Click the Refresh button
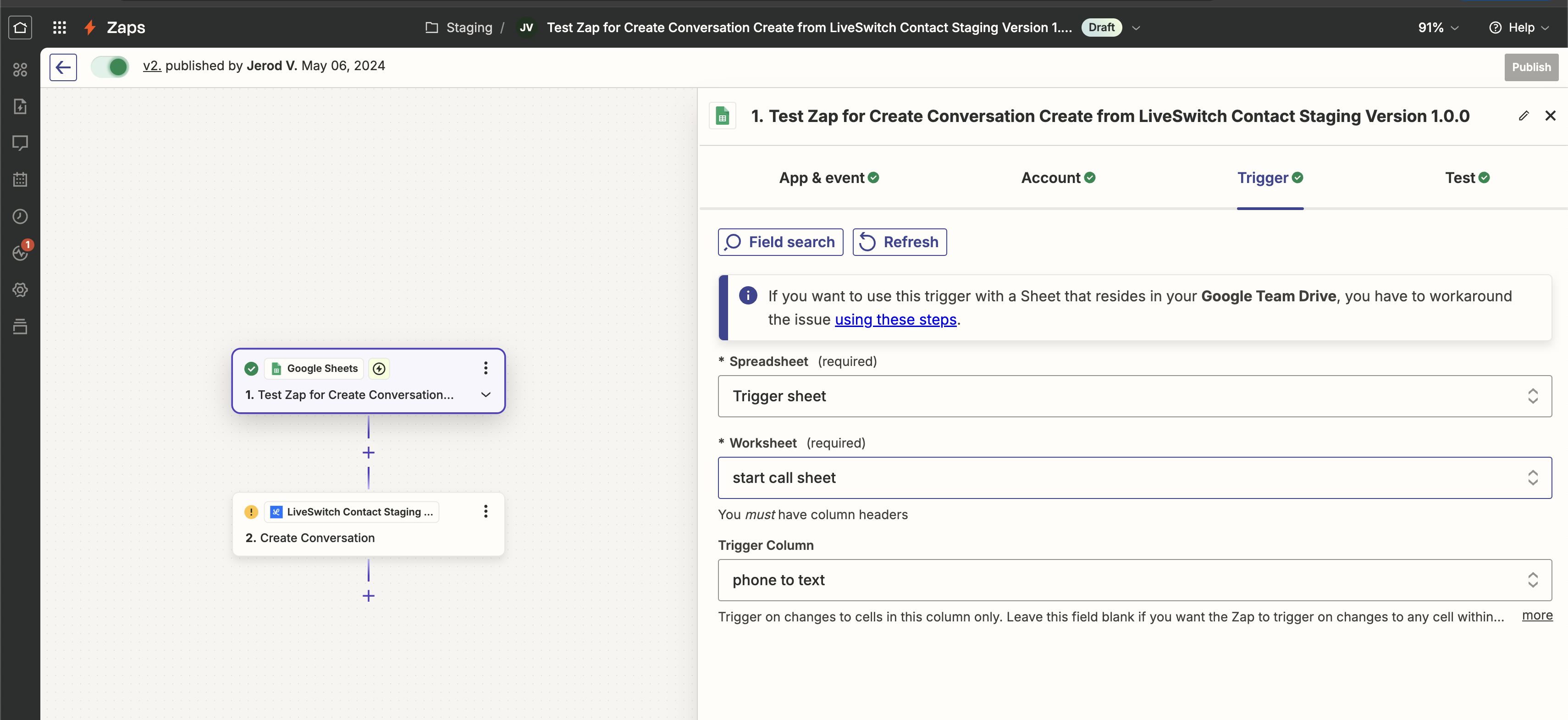Screen dimensions: 1568x720 coord(899,242)
